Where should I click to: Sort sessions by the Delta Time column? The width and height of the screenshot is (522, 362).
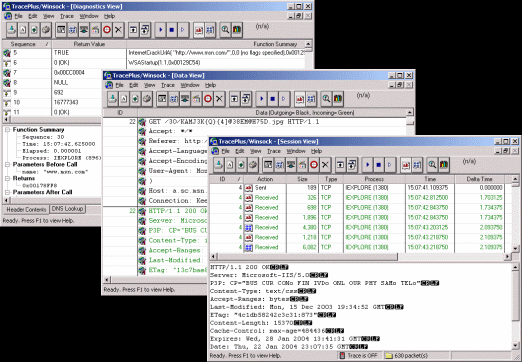tap(479, 179)
